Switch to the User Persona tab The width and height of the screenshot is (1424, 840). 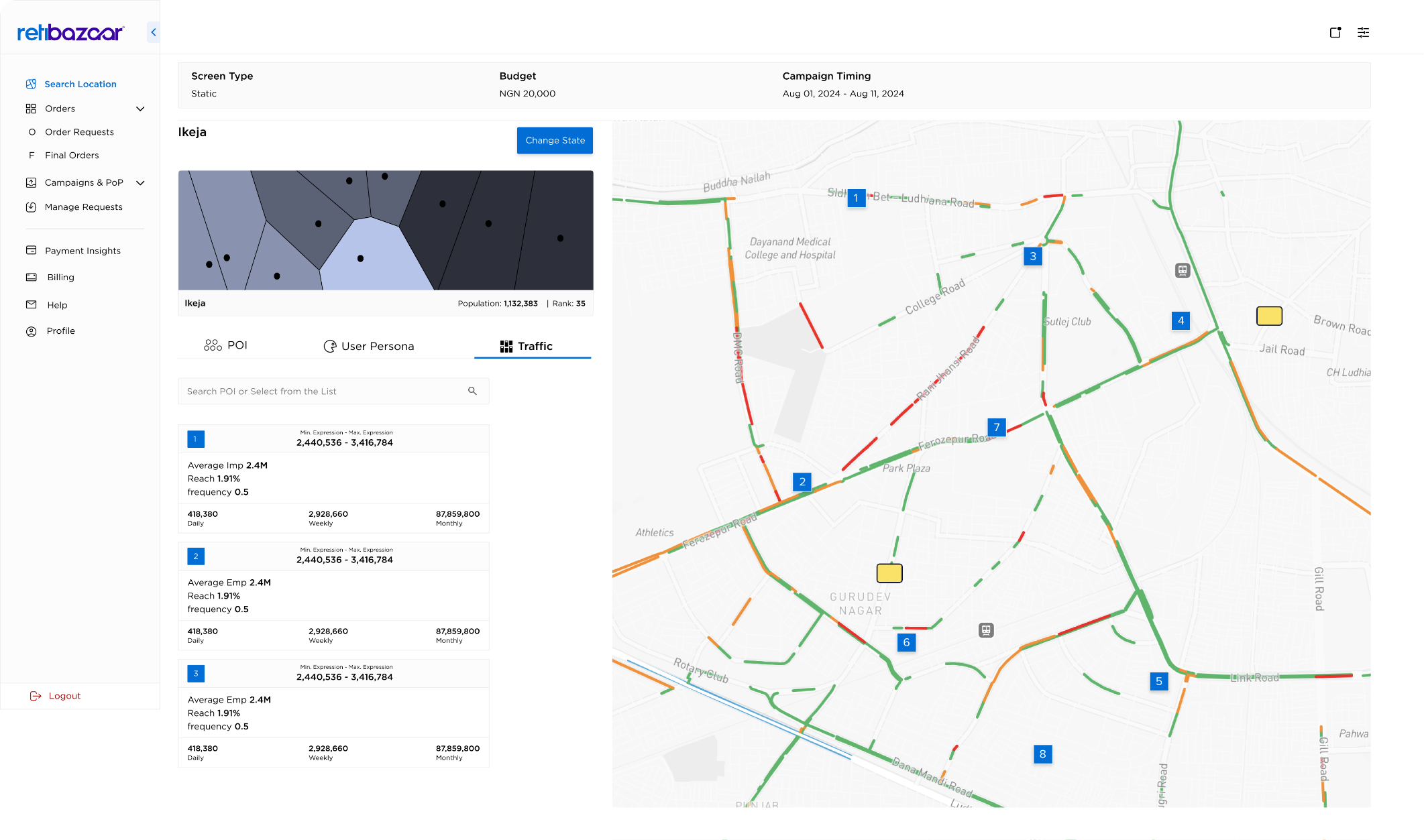point(369,346)
